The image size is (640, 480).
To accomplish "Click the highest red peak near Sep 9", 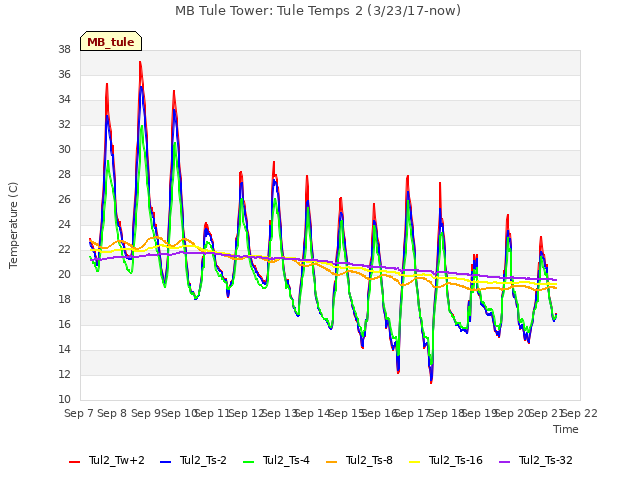I will click(x=140, y=62).
